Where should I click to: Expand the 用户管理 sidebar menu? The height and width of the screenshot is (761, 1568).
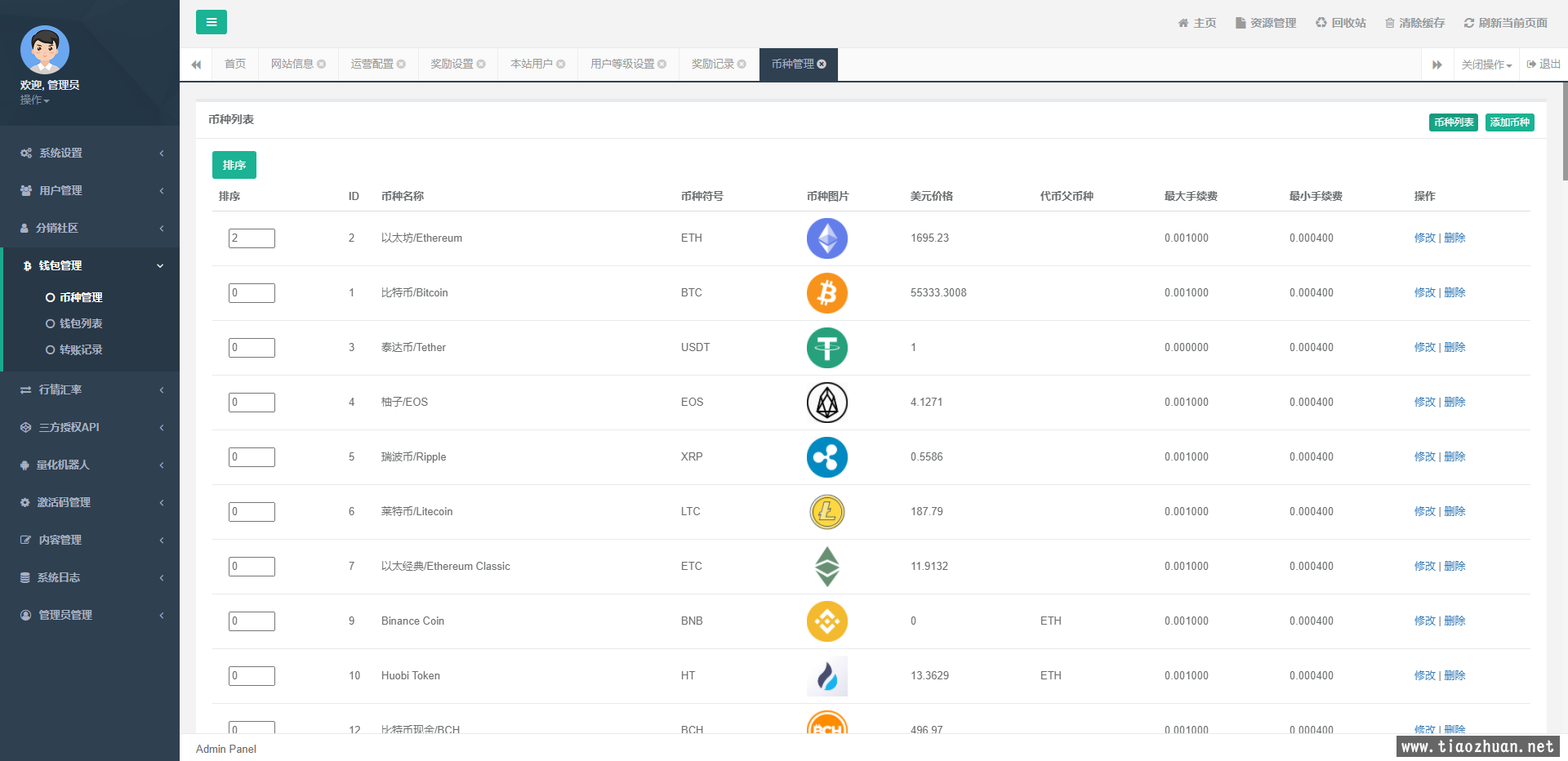pos(90,190)
